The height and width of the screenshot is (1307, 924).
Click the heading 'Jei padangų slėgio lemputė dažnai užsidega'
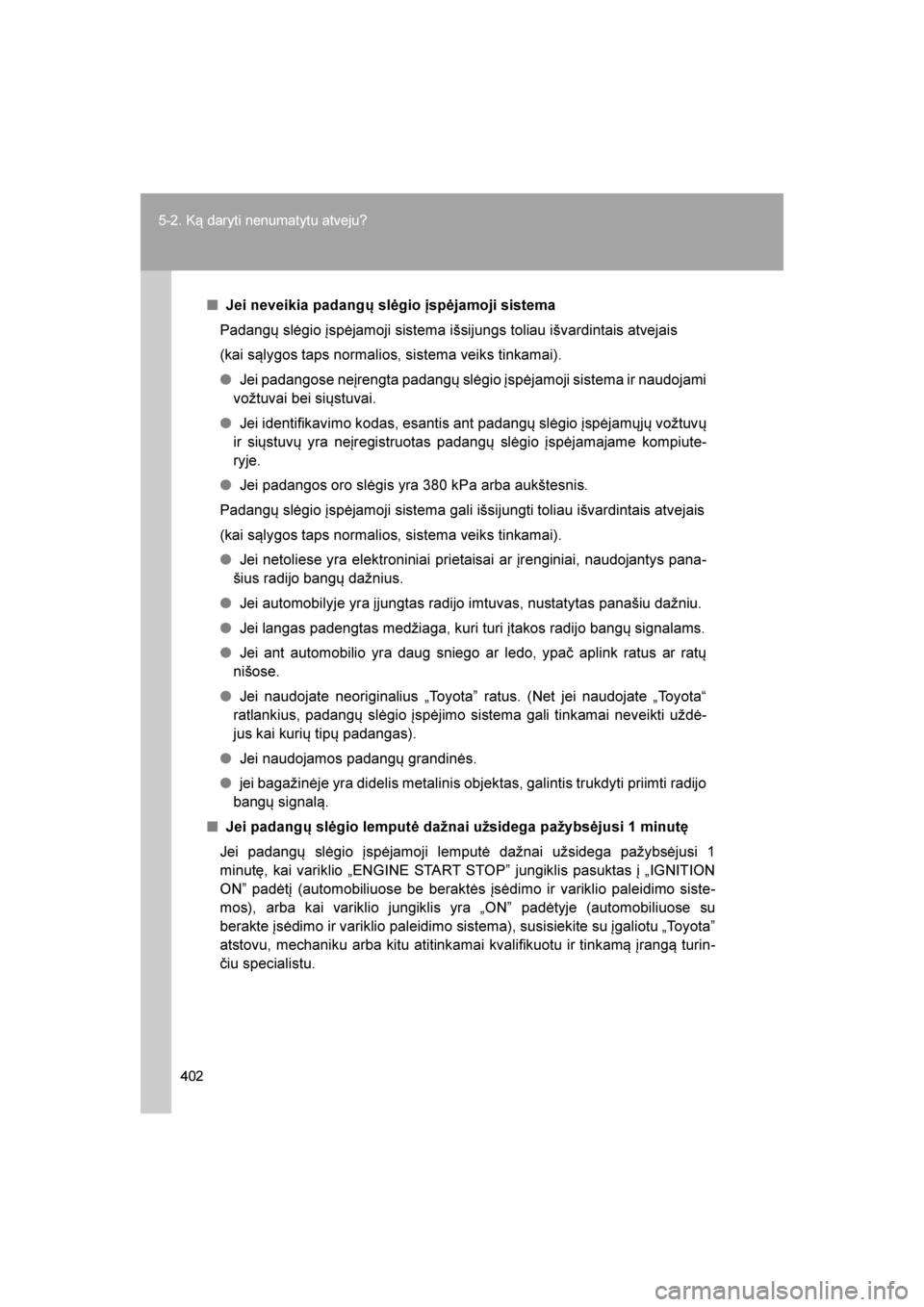click(x=456, y=826)
